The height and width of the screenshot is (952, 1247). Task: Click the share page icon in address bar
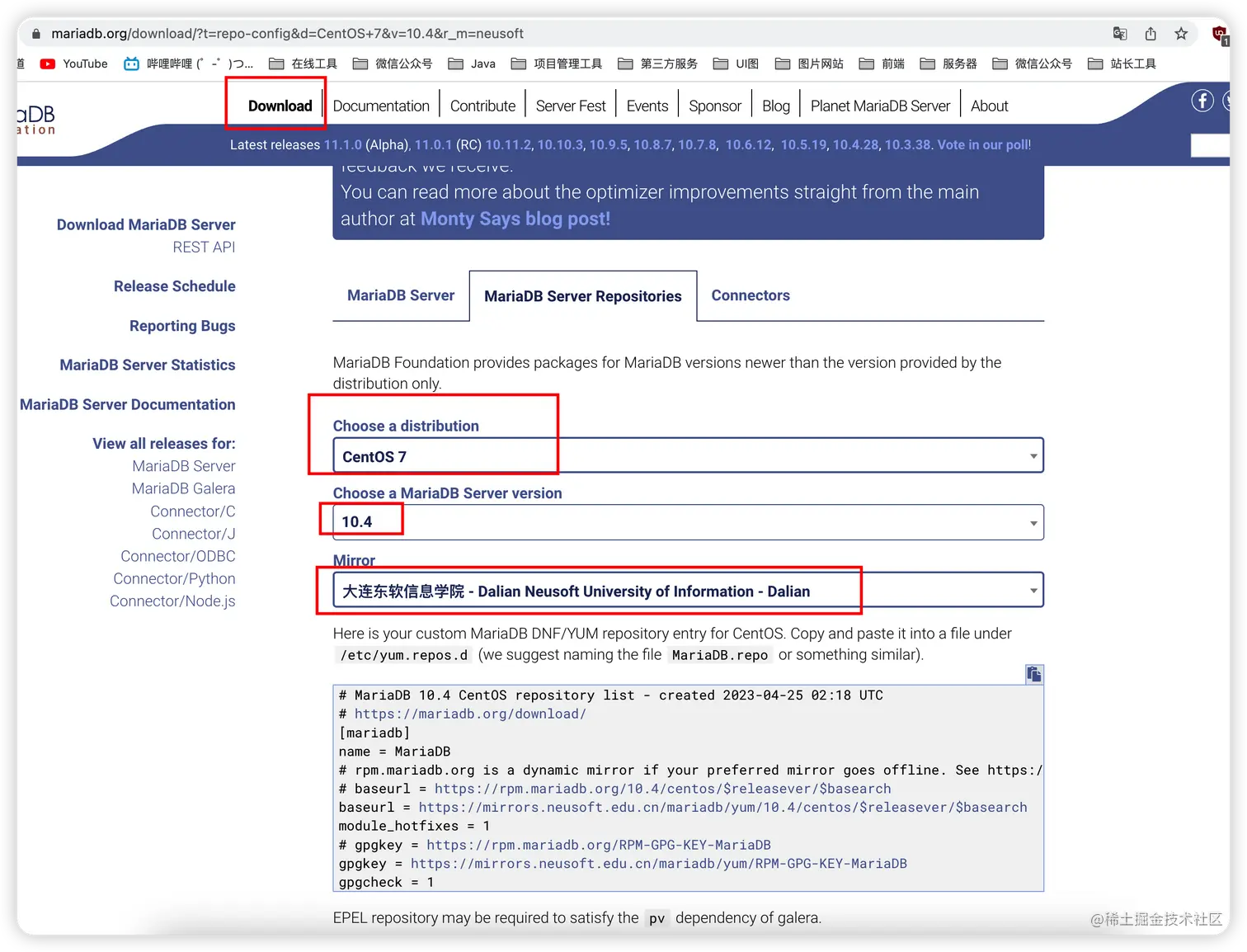[1151, 34]
